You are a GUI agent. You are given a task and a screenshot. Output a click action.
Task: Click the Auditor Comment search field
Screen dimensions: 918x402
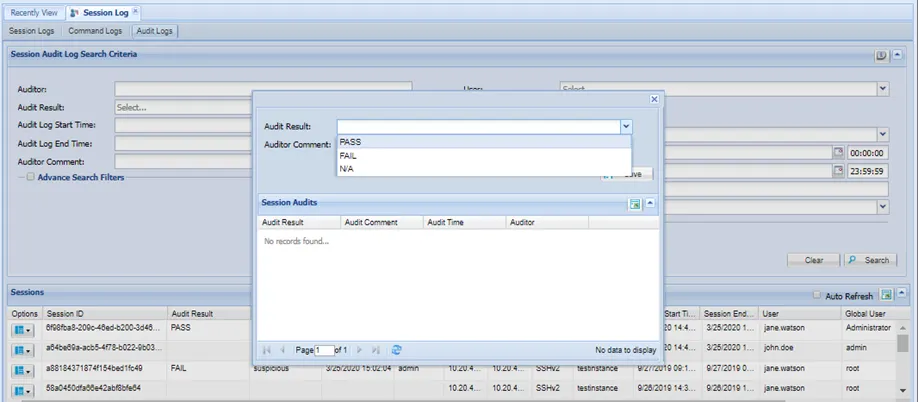[x=184, y=162]
